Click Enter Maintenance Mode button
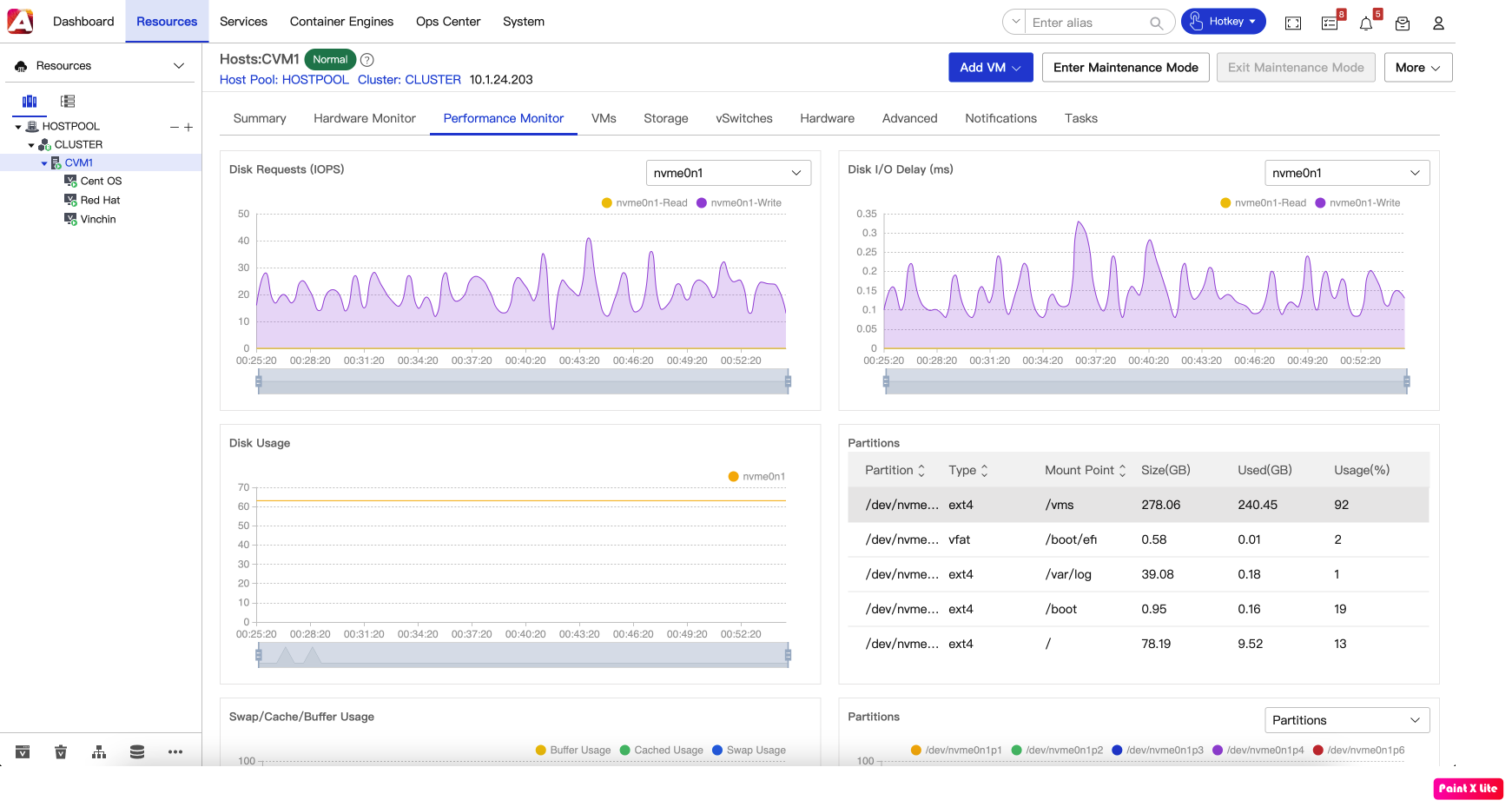1512x807 pixels. click(1126, 68)
